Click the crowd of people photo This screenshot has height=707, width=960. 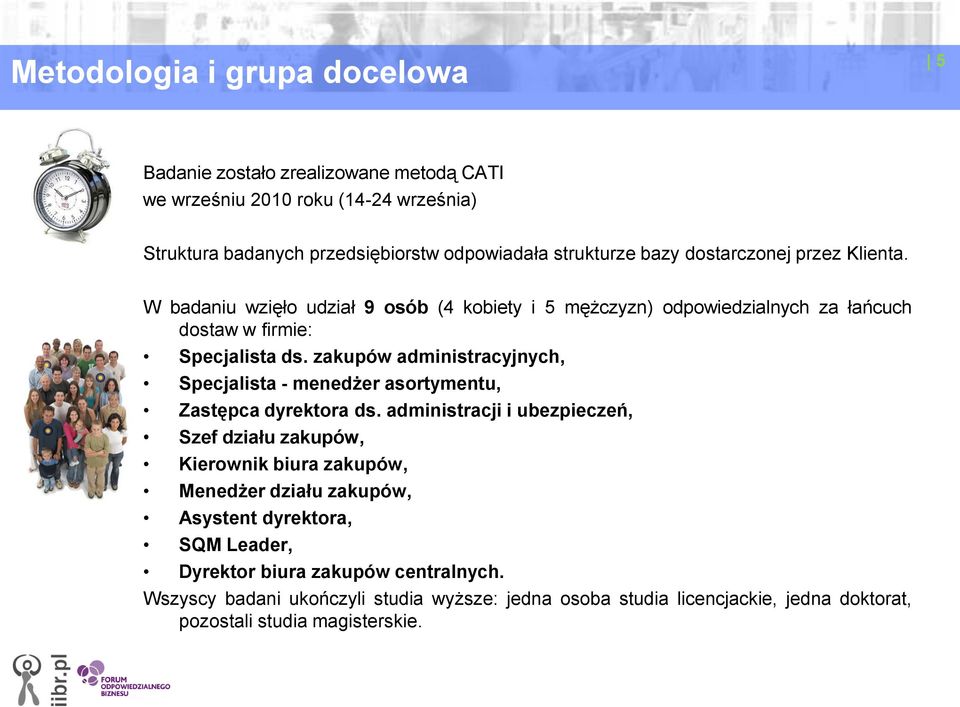[76, 417]
